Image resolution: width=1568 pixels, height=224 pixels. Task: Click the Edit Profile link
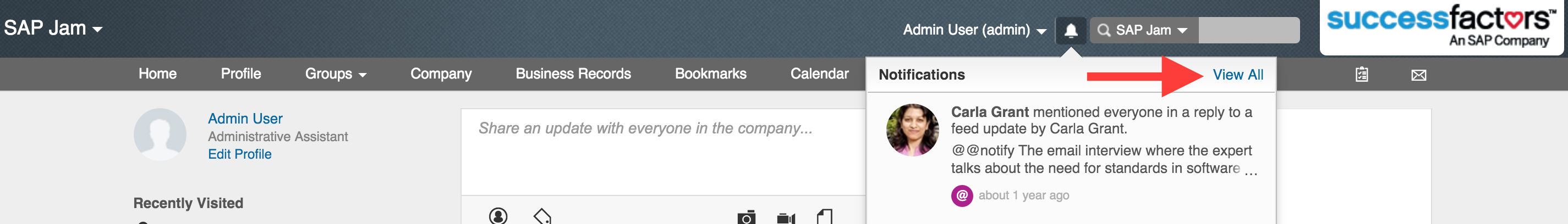239,154
